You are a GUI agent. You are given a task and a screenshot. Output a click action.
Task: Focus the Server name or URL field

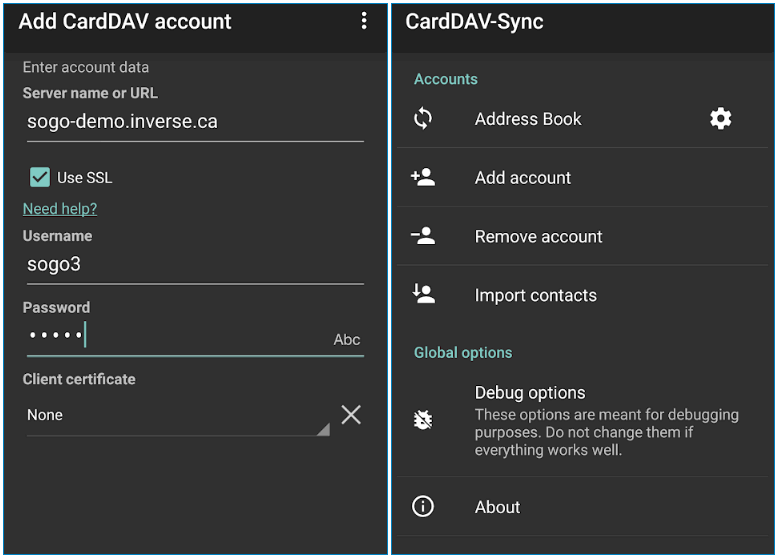(x=195, y=122)
